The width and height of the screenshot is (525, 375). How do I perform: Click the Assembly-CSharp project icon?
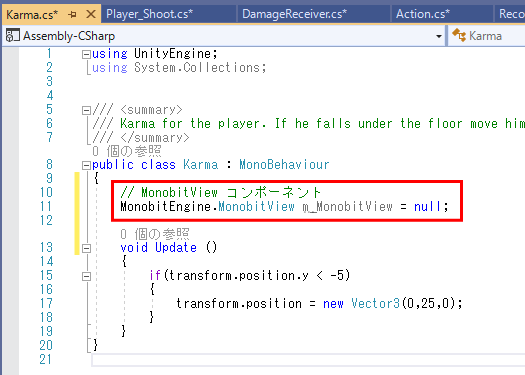coord(12,35)
